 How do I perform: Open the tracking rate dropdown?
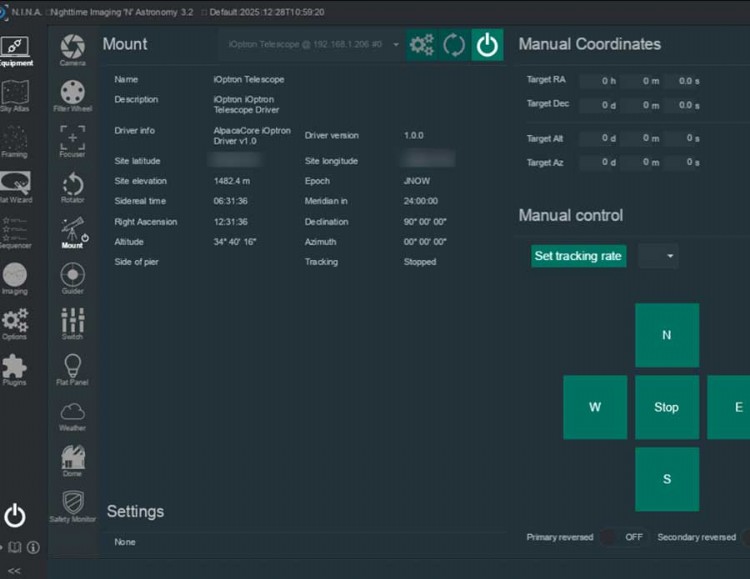pyautogui.click(x=658, y=256)
